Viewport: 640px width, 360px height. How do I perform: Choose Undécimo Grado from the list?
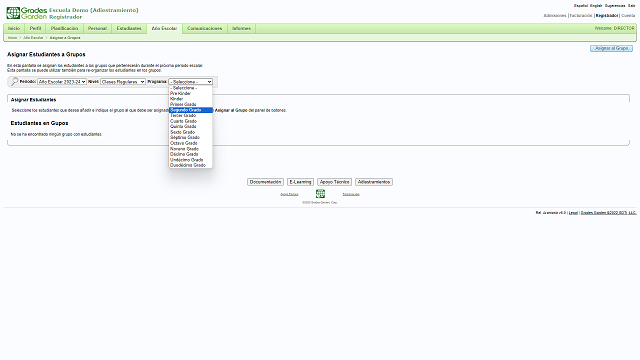[191, 160]
